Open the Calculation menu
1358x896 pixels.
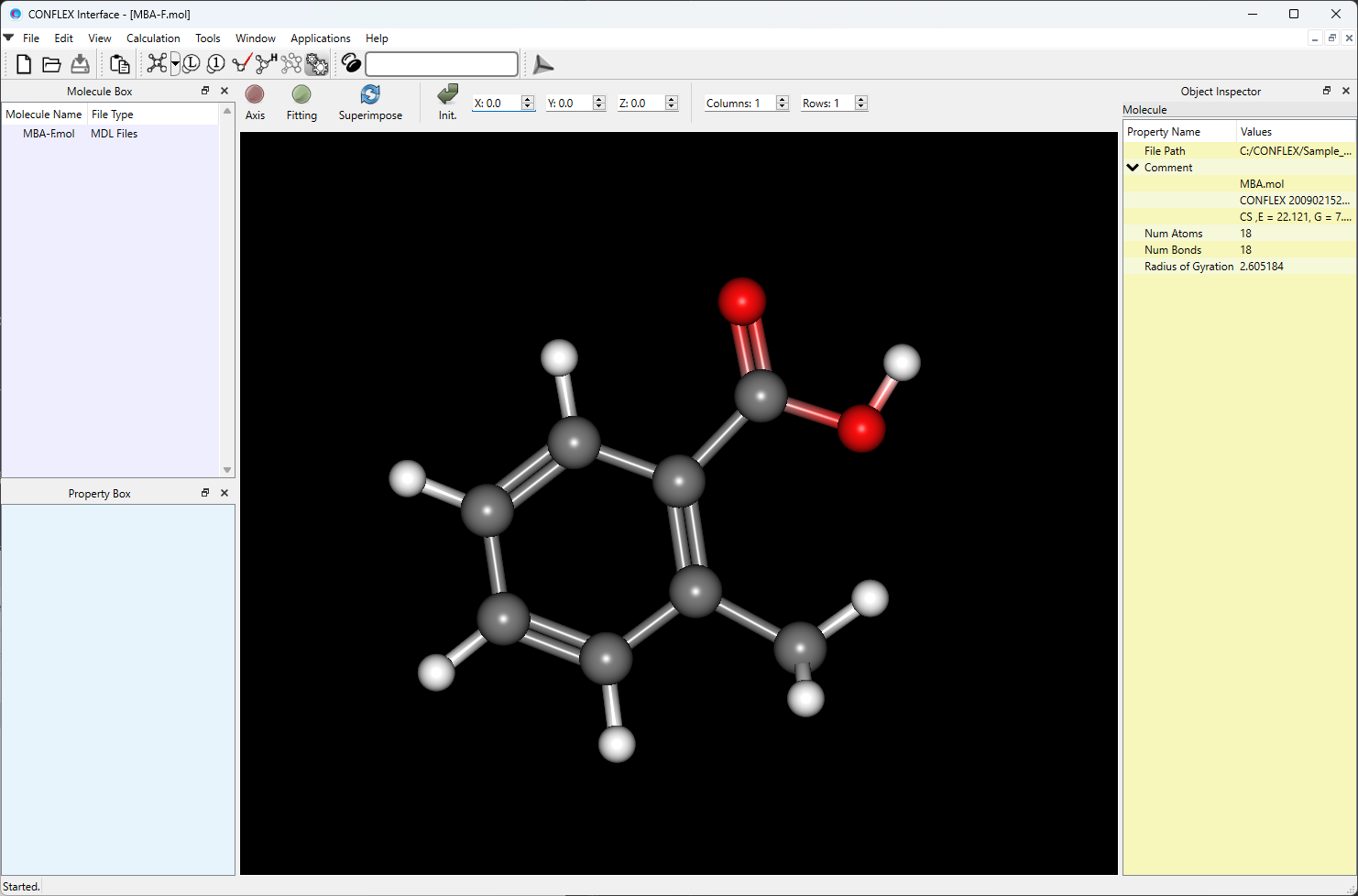153,38
